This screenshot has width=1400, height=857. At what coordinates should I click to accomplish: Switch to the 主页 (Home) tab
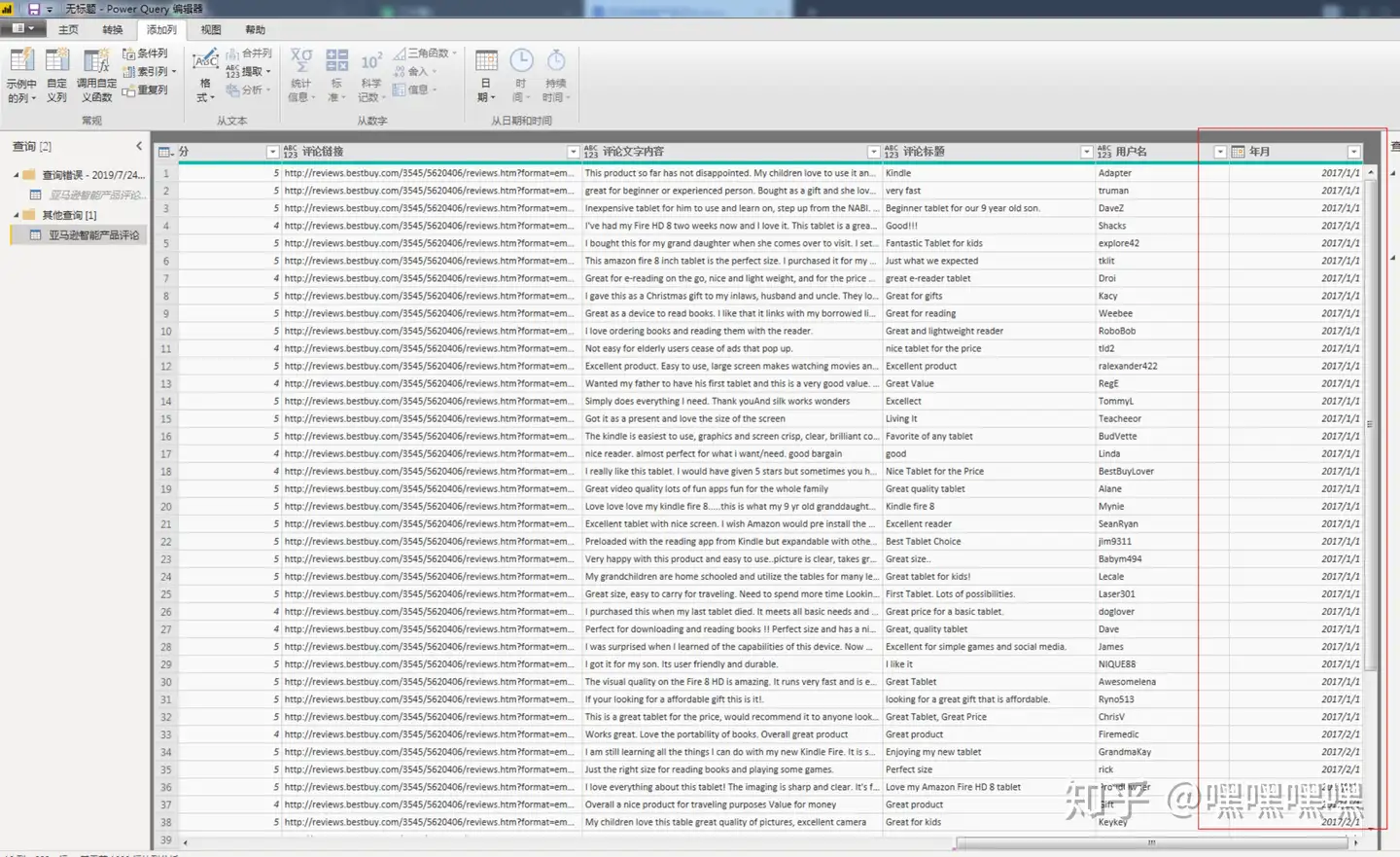pos(68,29)
